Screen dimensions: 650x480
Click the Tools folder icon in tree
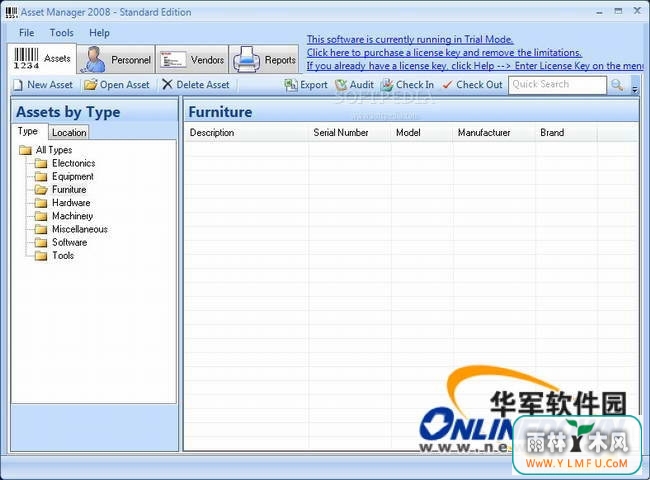click(41, 256)
